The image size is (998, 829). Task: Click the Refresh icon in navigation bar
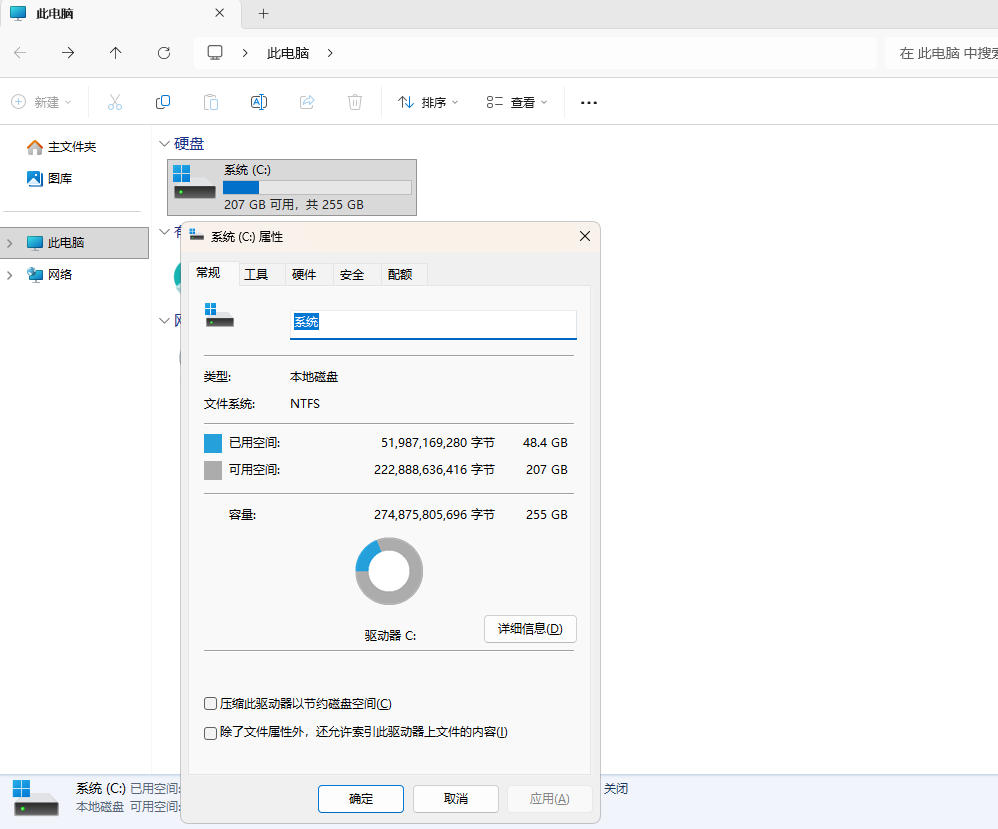pyautogui.click(x=164, y=53)
